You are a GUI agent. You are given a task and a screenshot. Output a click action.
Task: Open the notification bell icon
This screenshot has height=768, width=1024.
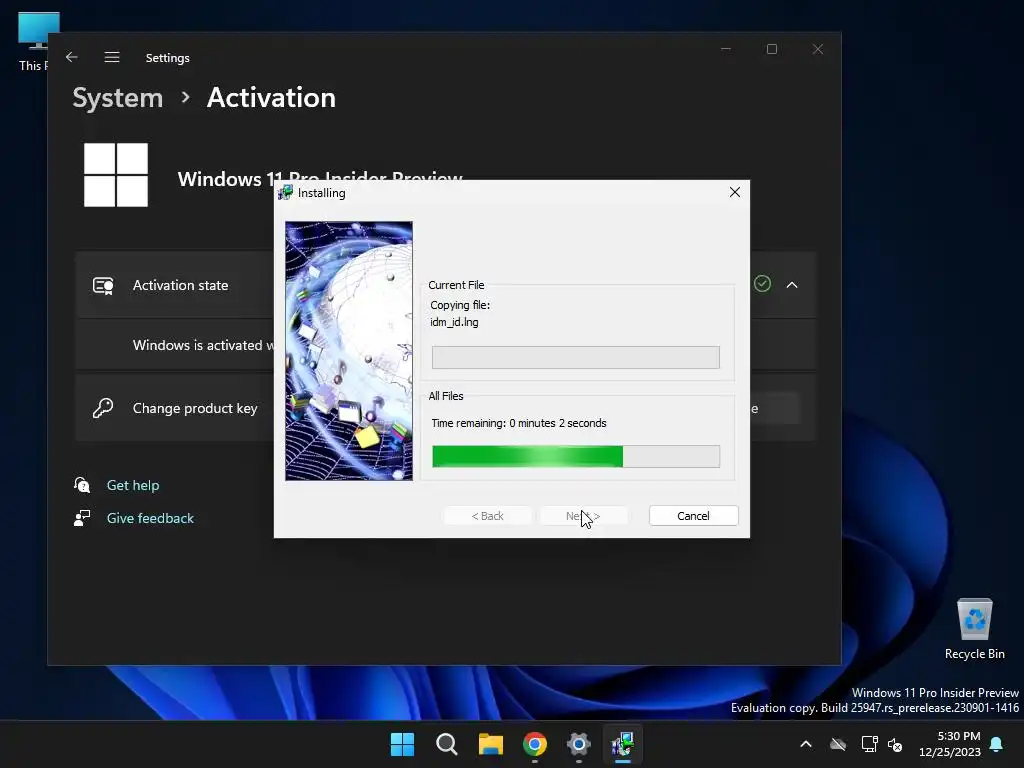coord(997,744)
